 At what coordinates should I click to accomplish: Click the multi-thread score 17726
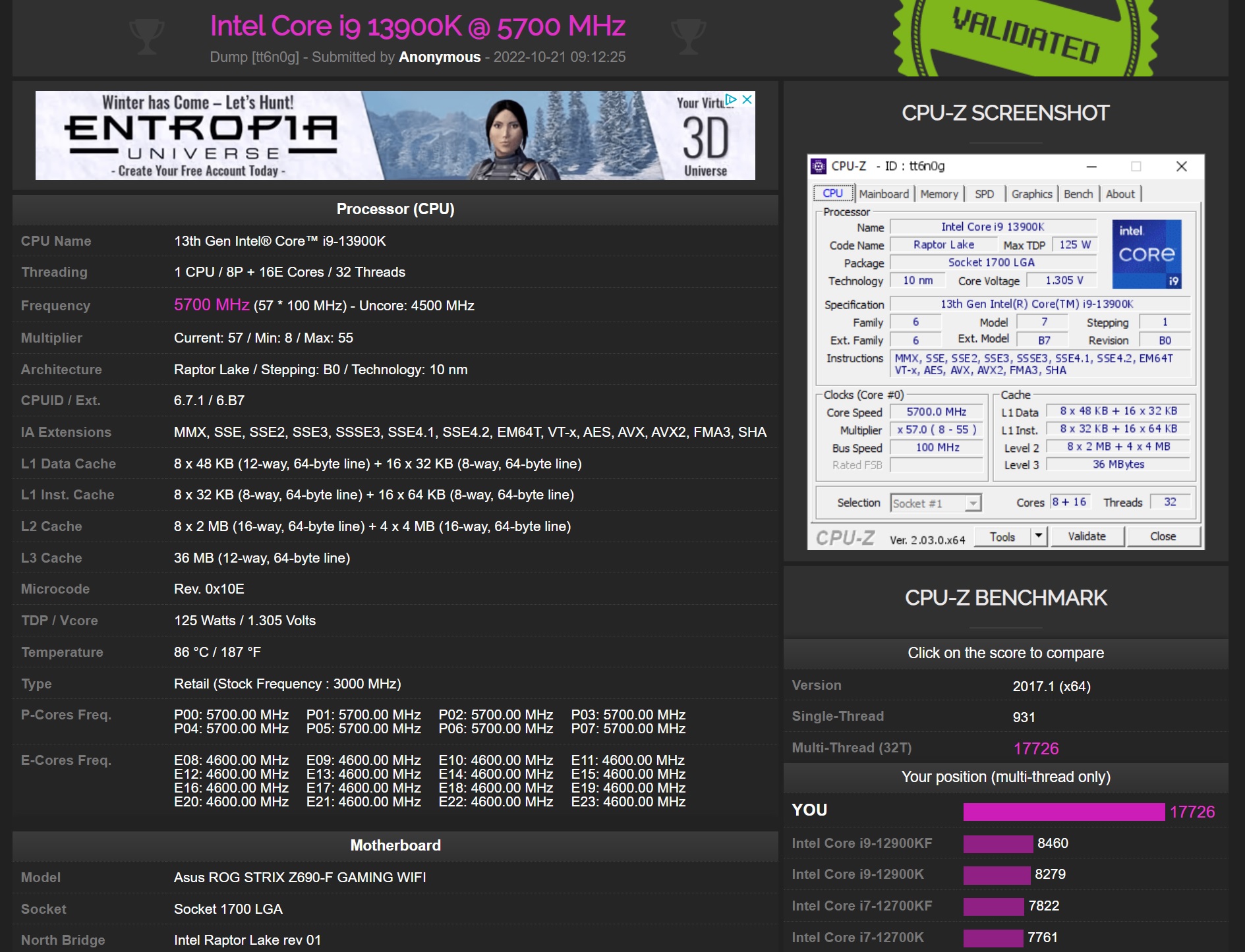tap(1036, 748)
